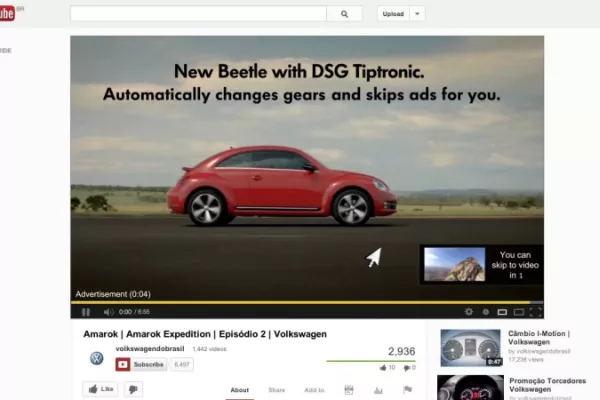The height and width of the screenshot is (400, 600).
Task: Click the Volkswagen channel avatar logo
Action: click(x=96, y=358)
